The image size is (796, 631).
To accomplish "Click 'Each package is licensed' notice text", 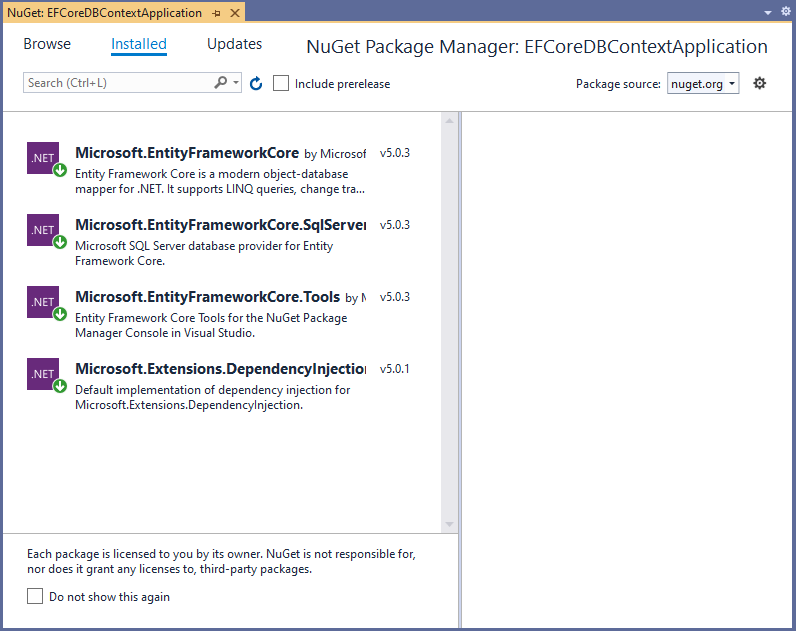I will click(x=221, y=561).
